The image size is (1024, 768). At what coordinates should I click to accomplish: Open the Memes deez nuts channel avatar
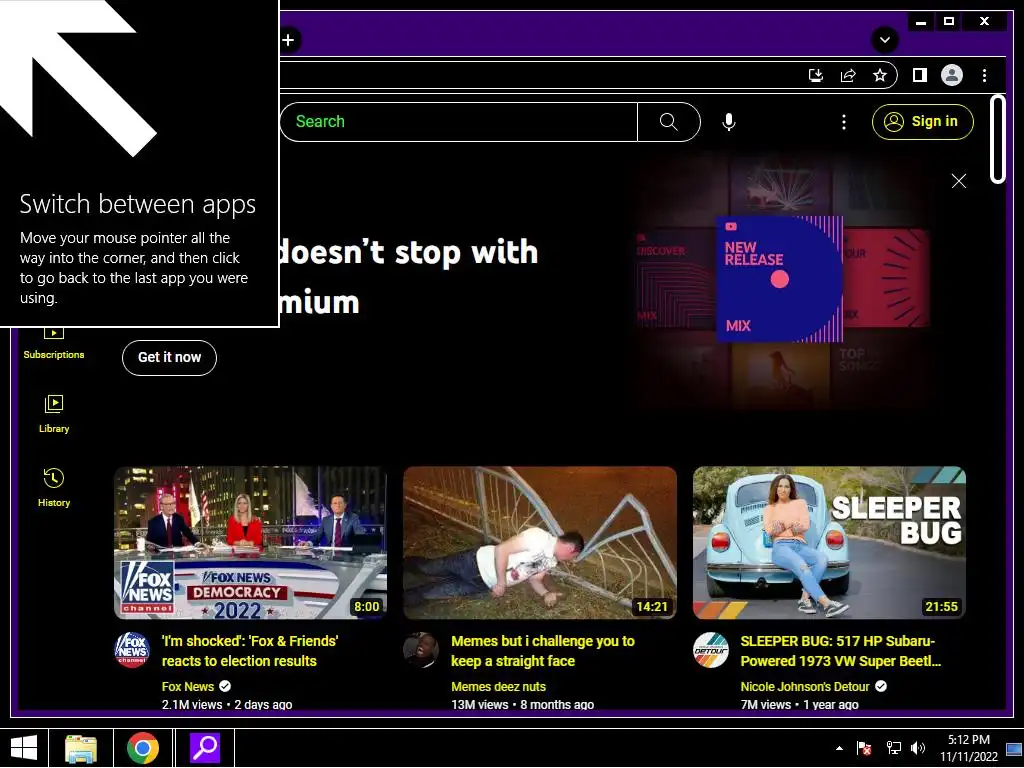pos(421,650)
